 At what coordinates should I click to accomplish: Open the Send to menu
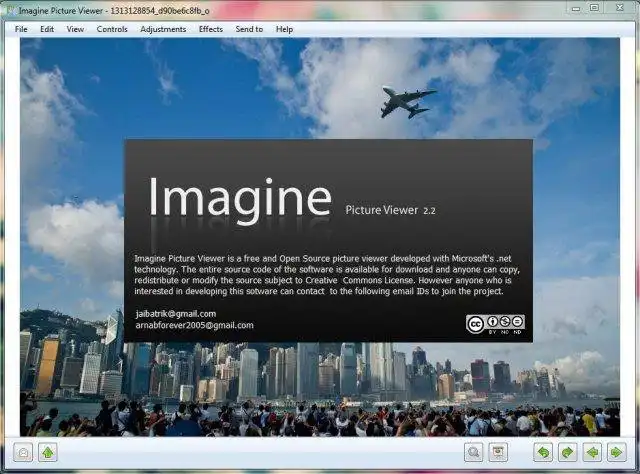249,29
